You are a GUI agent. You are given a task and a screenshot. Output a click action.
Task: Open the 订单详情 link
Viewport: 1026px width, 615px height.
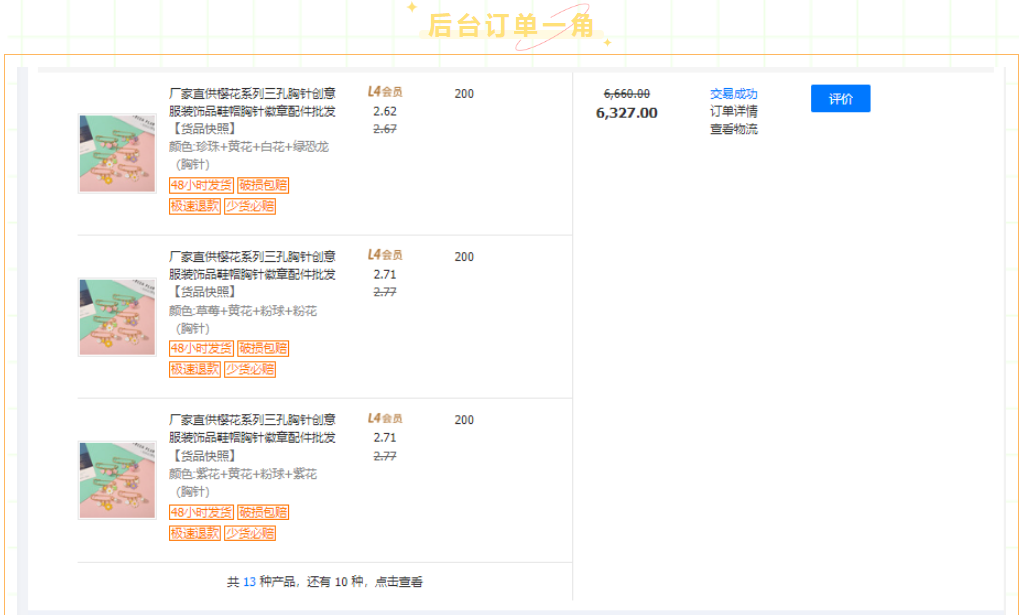(733, 111)
